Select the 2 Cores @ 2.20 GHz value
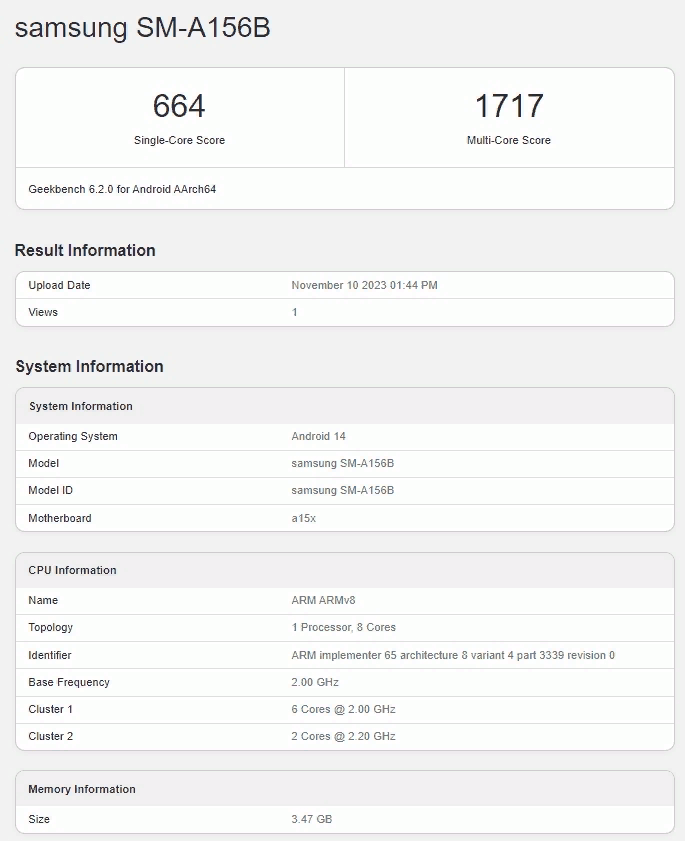685x841 pixels. click(344, 736)
